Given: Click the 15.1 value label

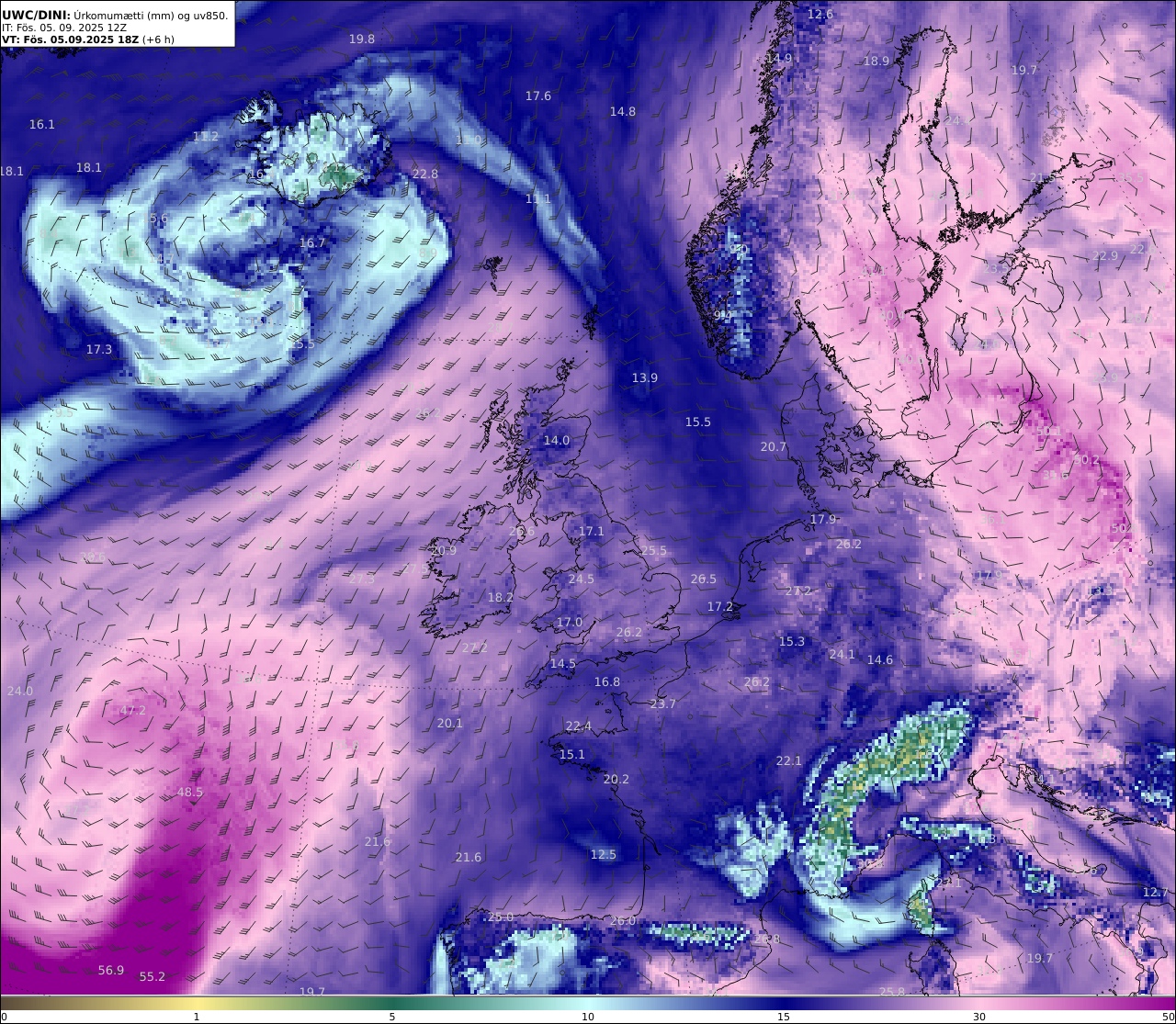Looking at the screenshot, I should [572, 755].
